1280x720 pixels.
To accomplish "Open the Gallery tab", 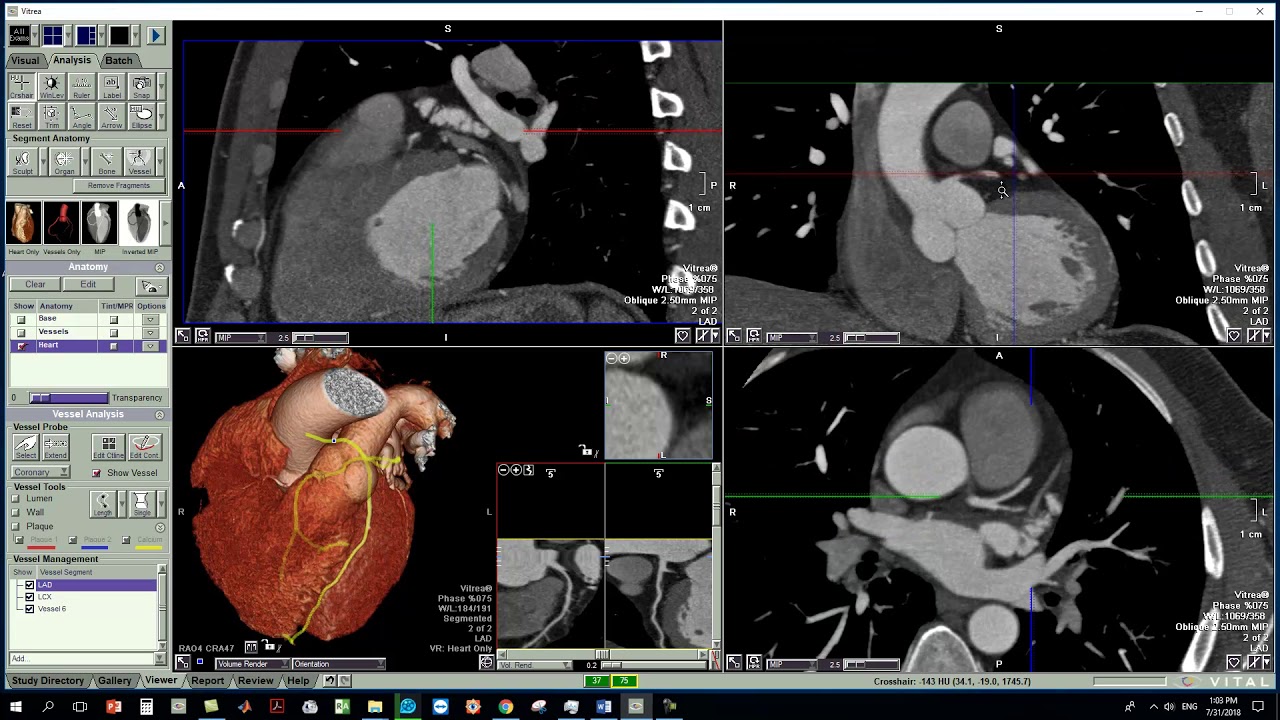I will [114, 681].
